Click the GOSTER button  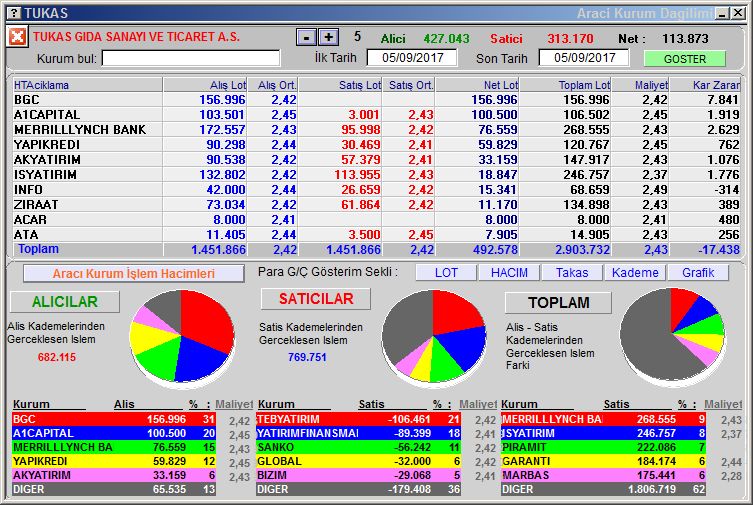684,59
